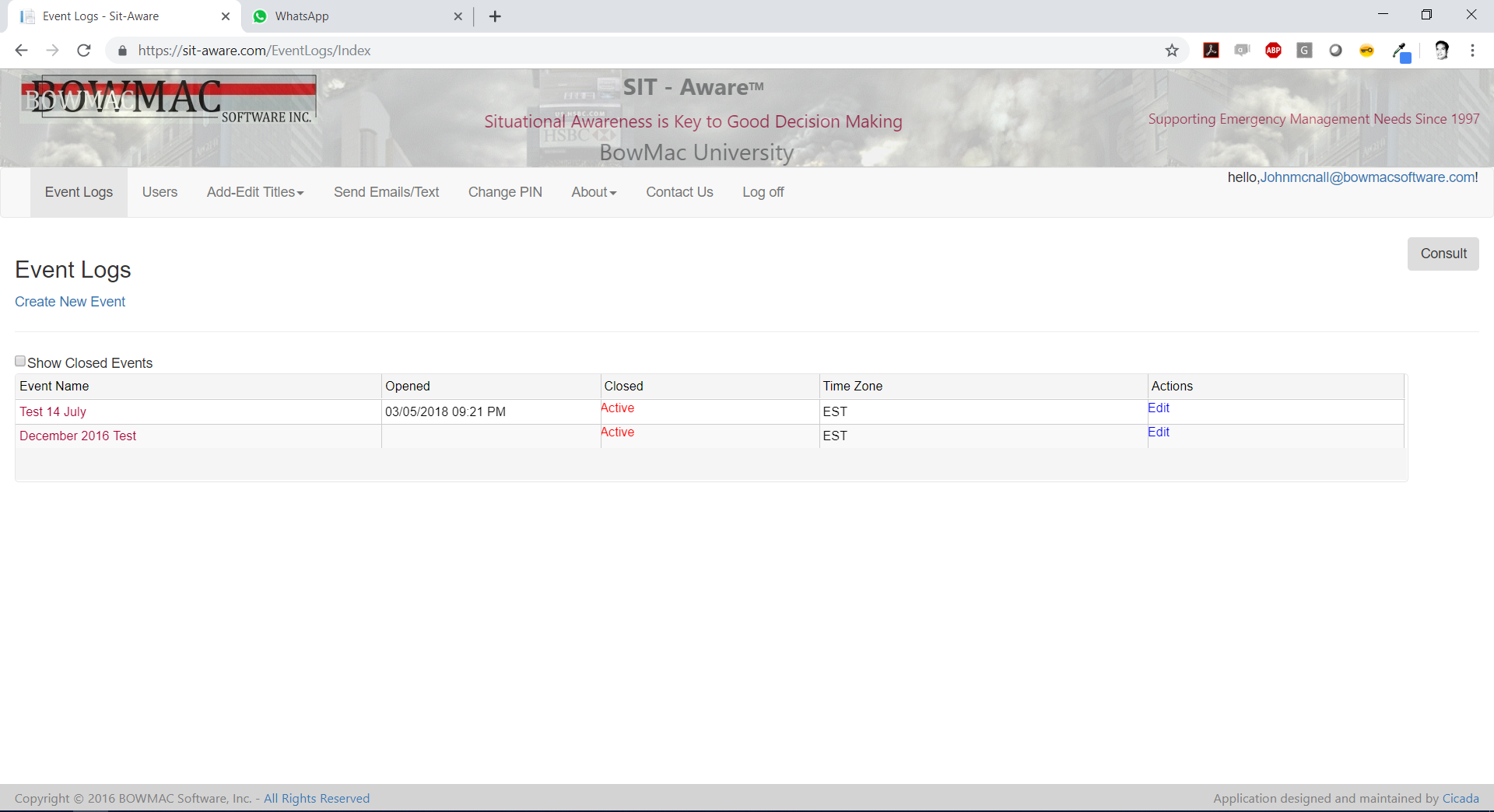Select the Event Logs - Sit-Aware tab

tap(124, 16)
